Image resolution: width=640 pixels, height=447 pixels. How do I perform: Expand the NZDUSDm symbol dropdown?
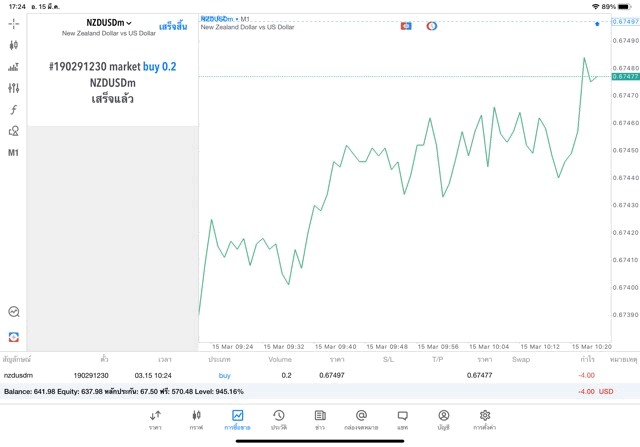coord(109,23)
